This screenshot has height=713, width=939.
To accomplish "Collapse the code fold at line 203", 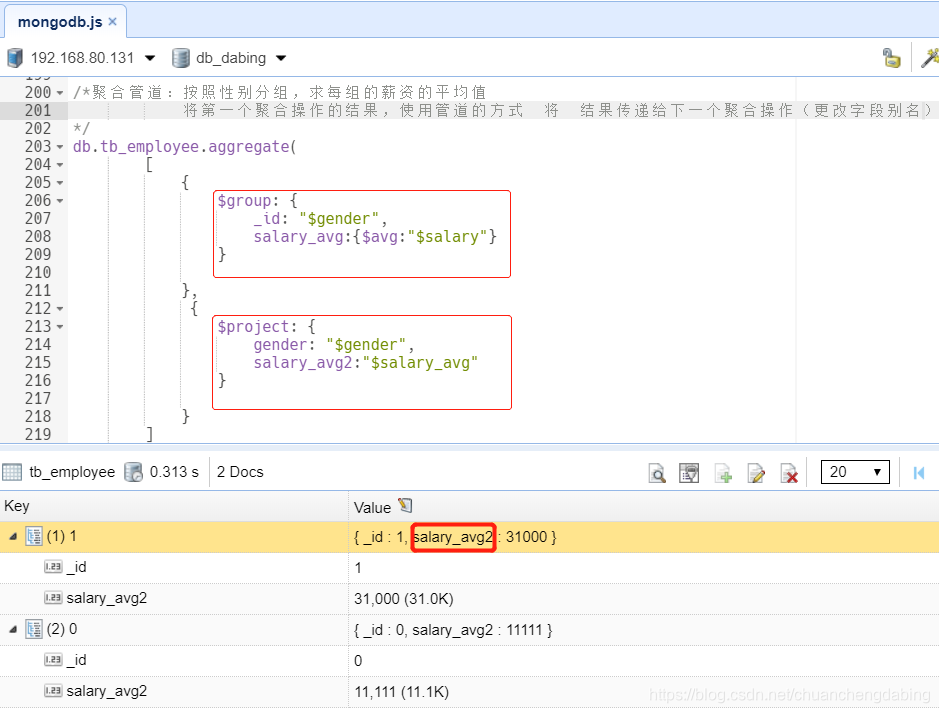I will tap(60, 147).
